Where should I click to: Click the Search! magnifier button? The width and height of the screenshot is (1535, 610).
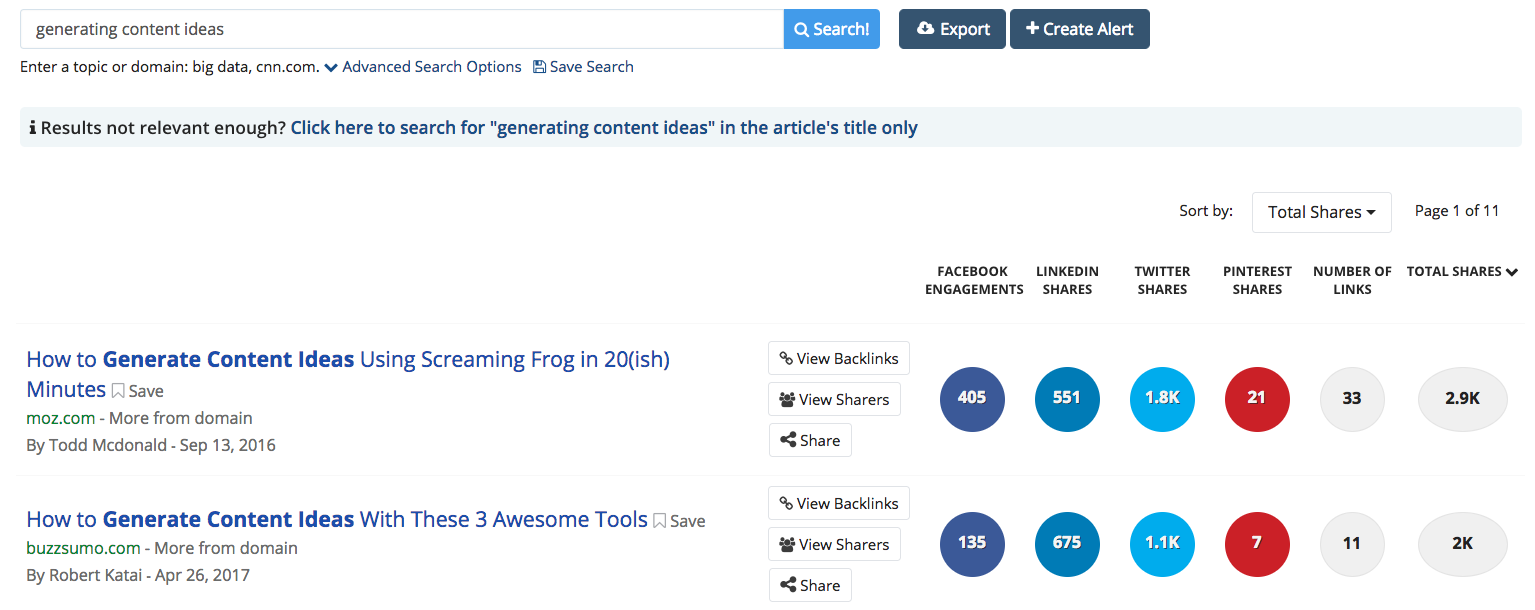(831, 29)
